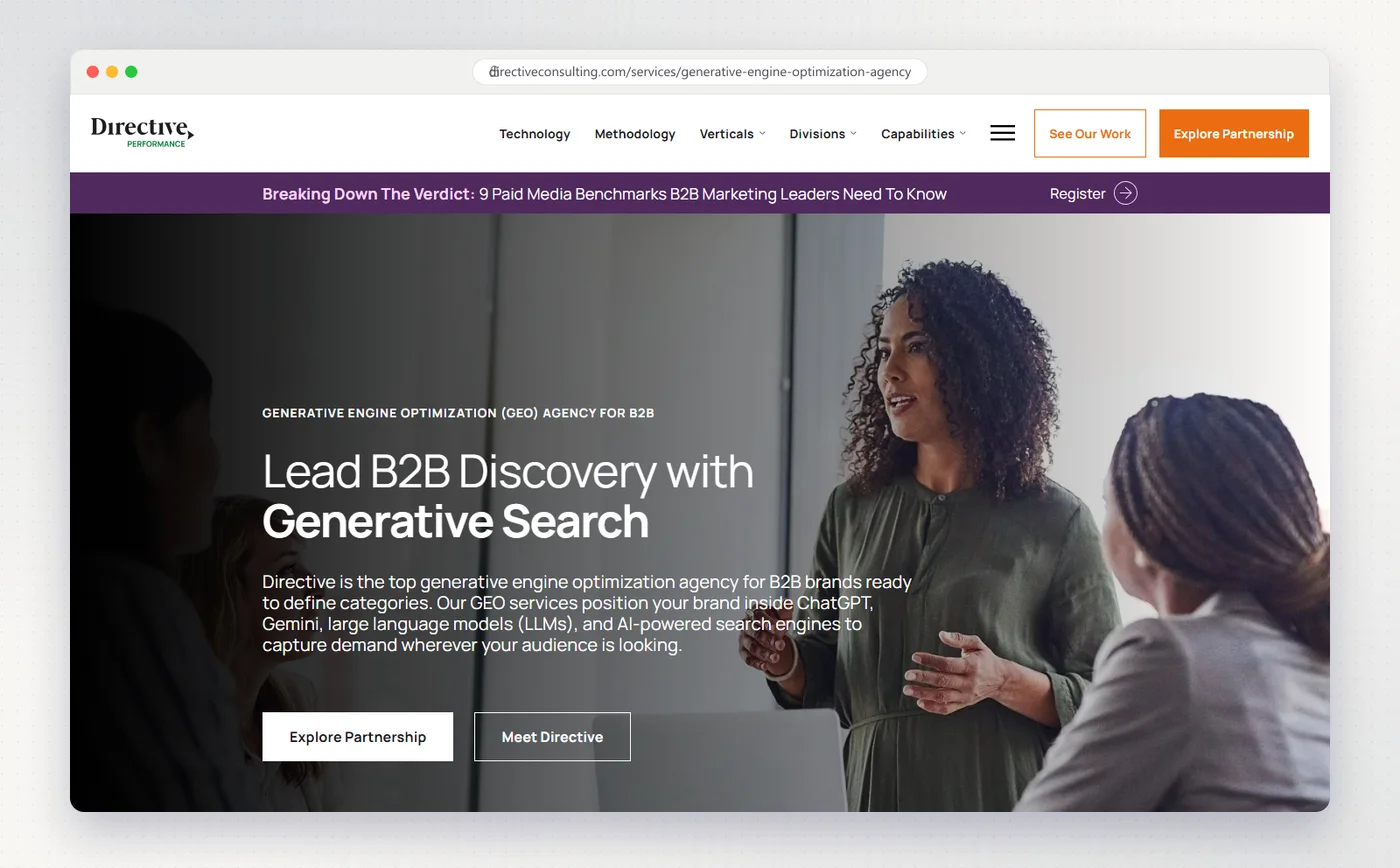Viewport: 1400px width, 868px height.
Task: Click the green maximize window button
Action: 131,72
